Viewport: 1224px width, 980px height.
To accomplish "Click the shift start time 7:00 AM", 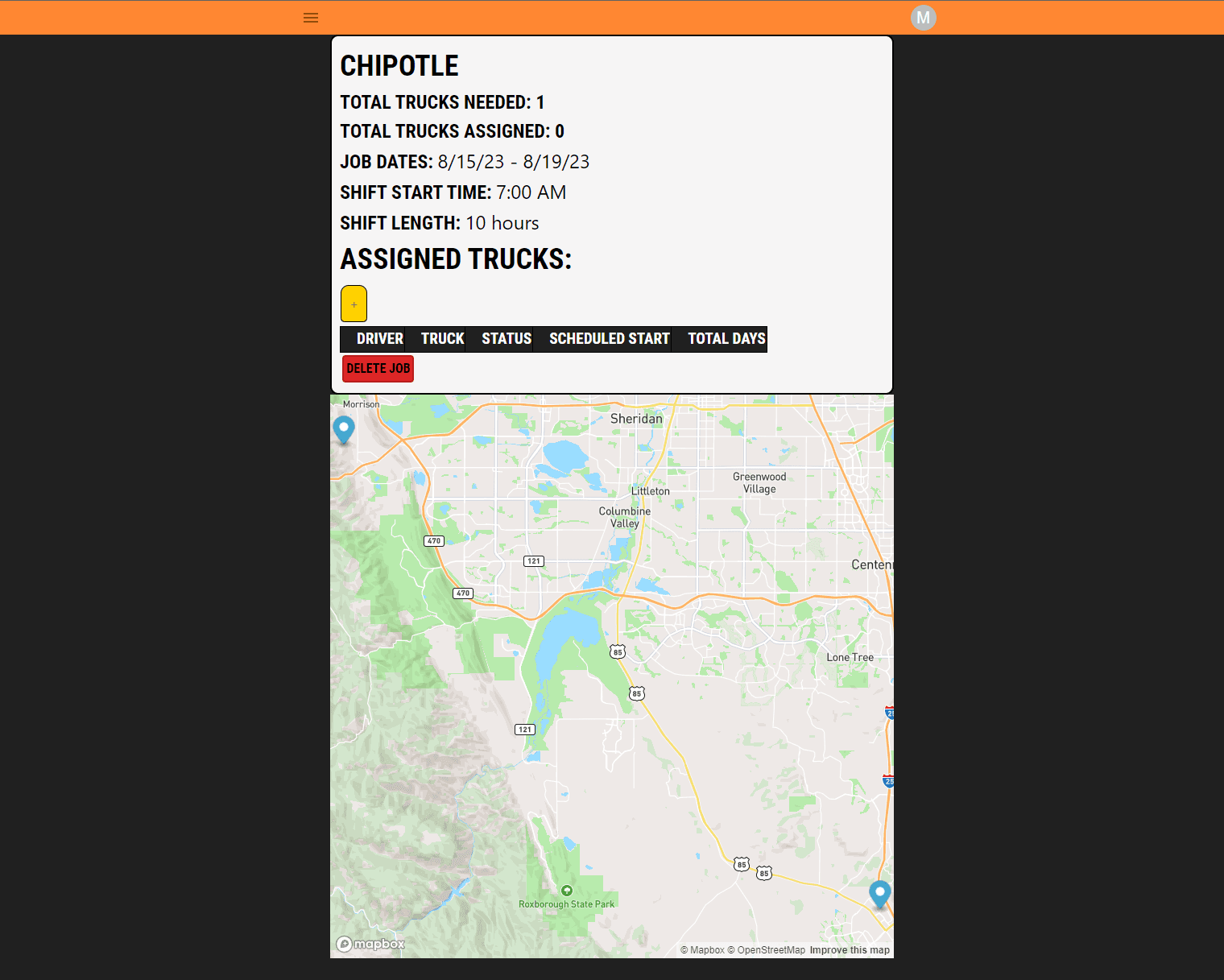I will pyautogui.click(x=531, y=192).
